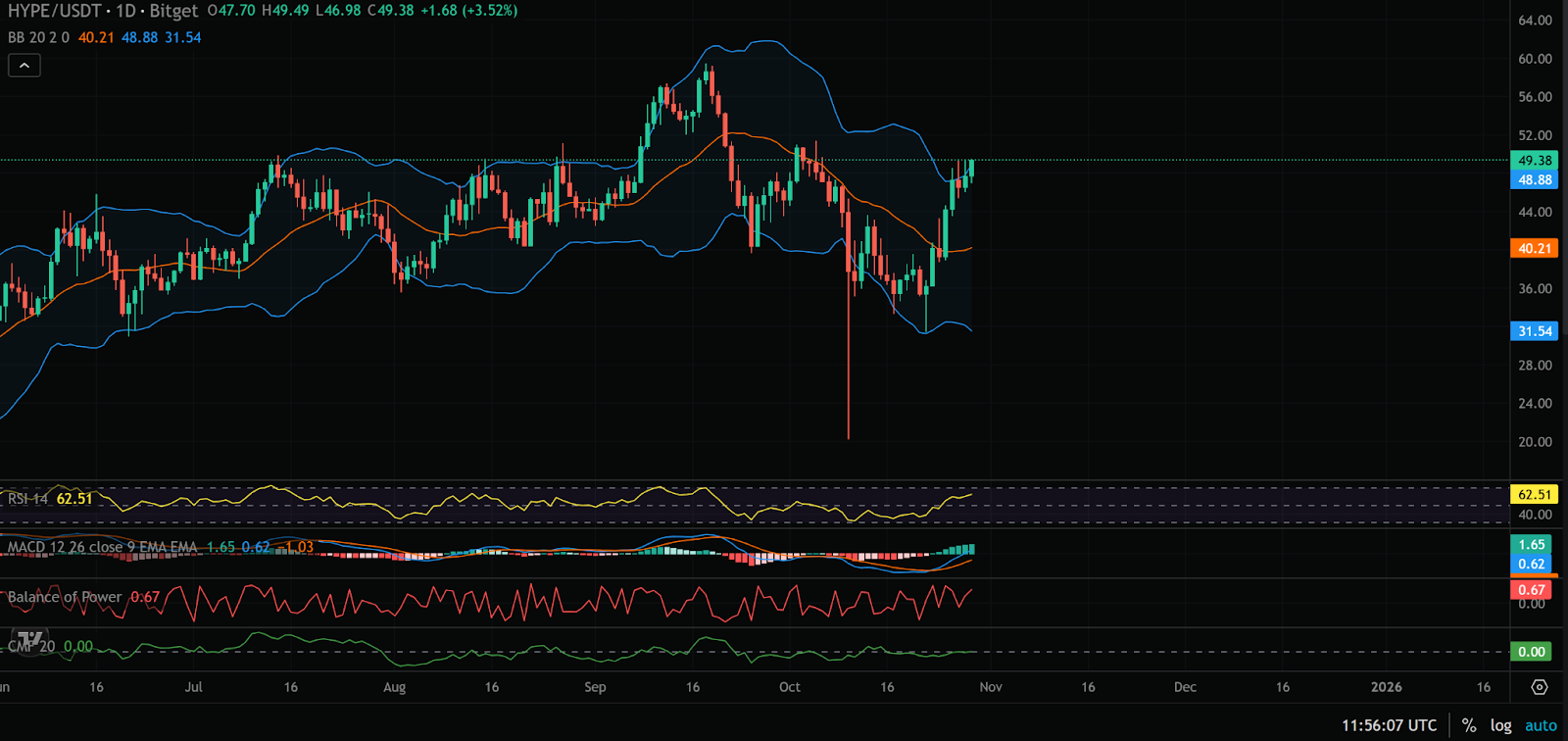Click the orange 40.21 basis price tag
Viewport: 1568px width, 741px height.
point(1534,249)
